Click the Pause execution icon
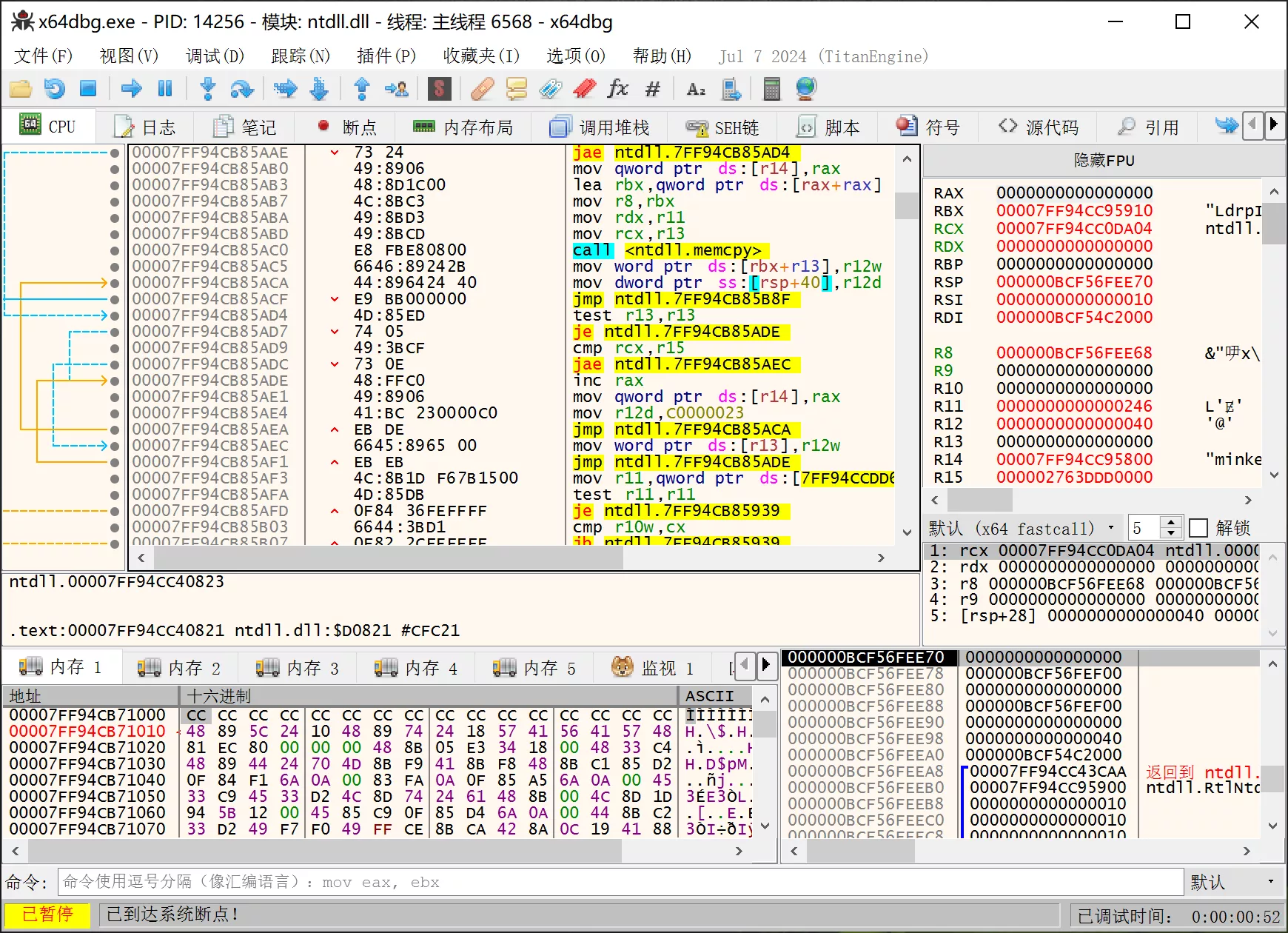The width and height of the screenshot is (1288, 933). click(165, 89)
